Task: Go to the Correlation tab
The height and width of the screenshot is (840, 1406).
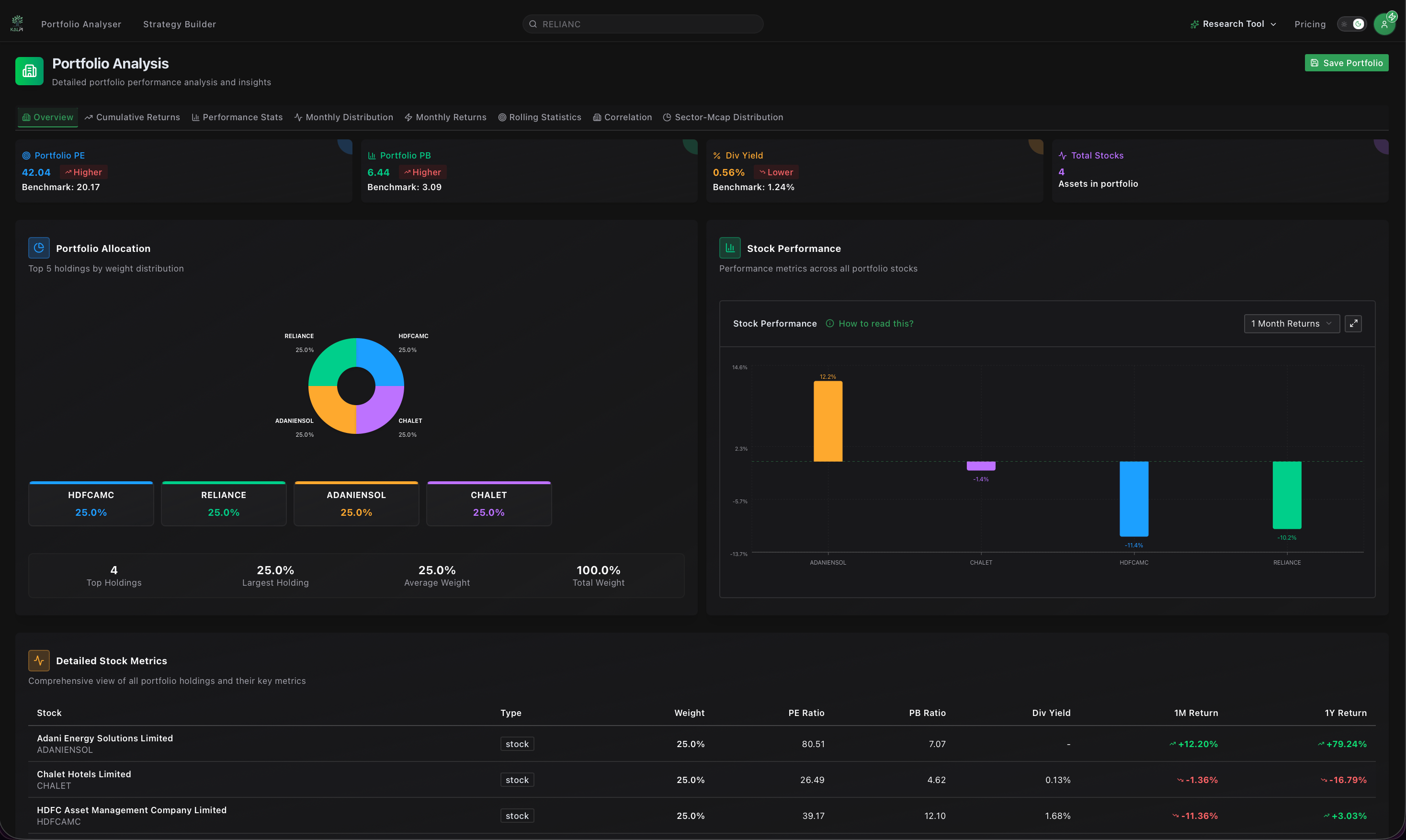Action: click(623, 117)
